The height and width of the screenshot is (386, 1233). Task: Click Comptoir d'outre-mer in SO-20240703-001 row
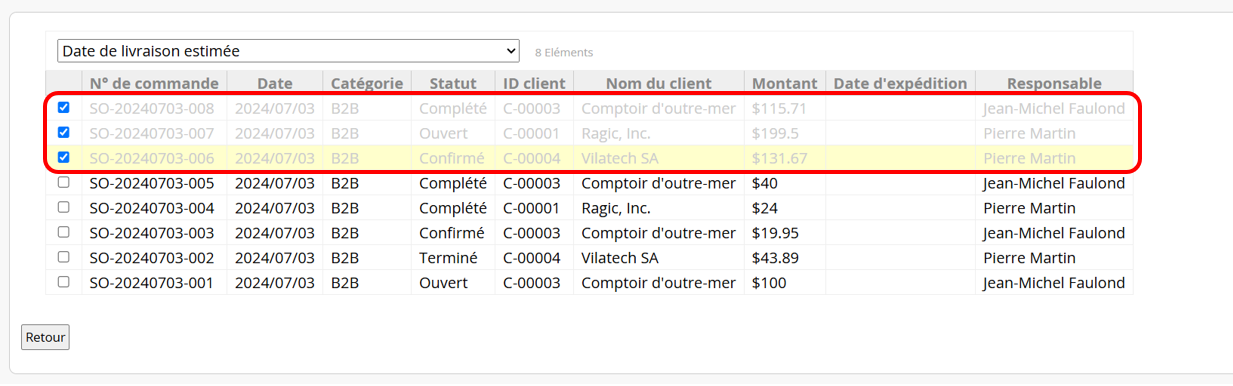coord(658,282)
